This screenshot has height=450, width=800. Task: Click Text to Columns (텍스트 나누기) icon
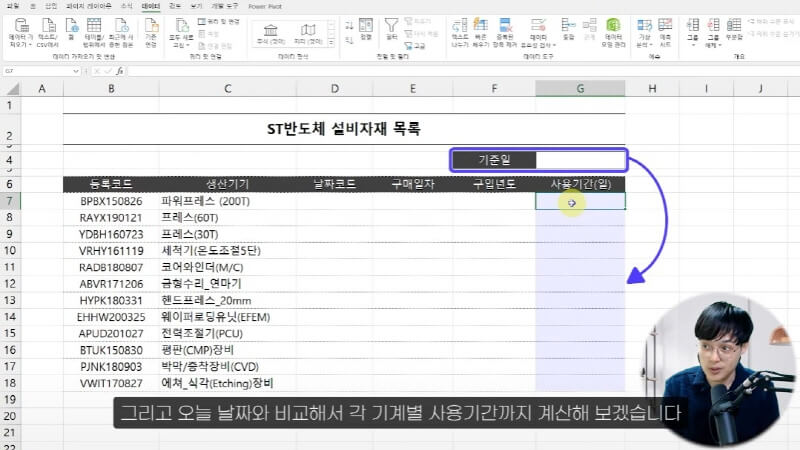coord(460,26)
